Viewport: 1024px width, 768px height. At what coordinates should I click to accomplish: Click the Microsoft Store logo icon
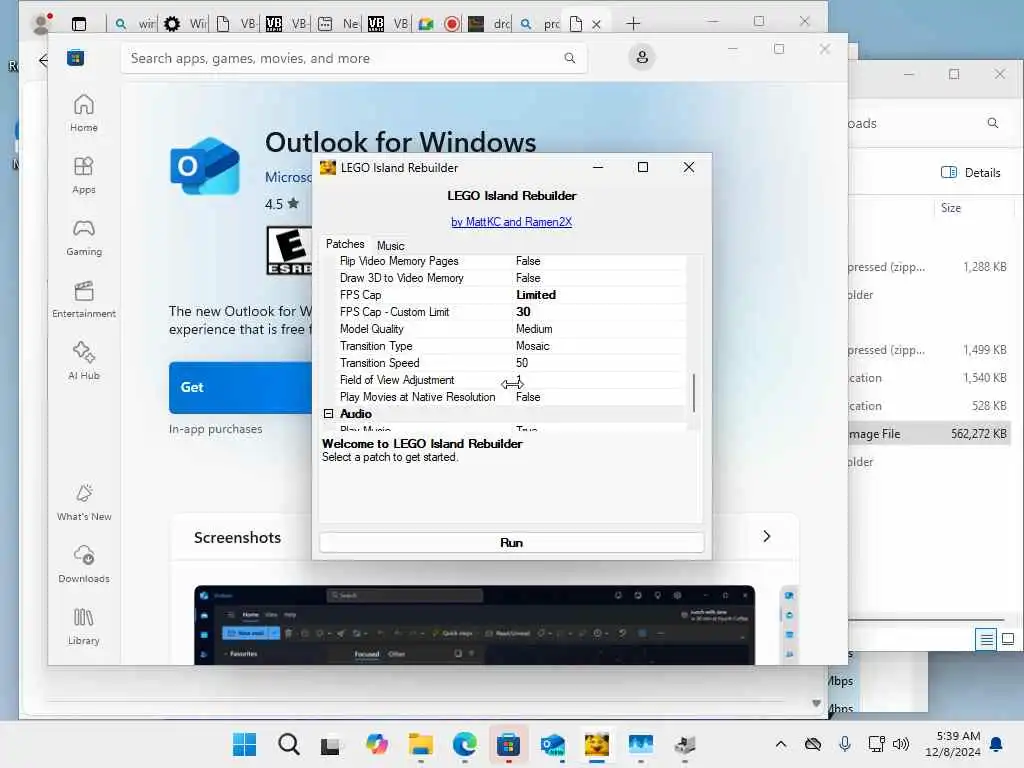pos(76,58)
